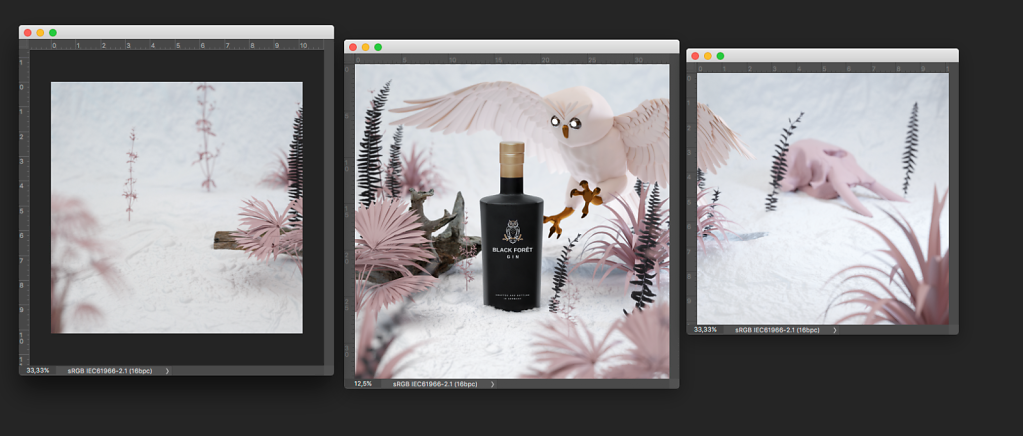The width and height of the screenshot is (1023, 436).
Task: Click the horizontal ruler of the left window
Action: [x=176, y=45]
